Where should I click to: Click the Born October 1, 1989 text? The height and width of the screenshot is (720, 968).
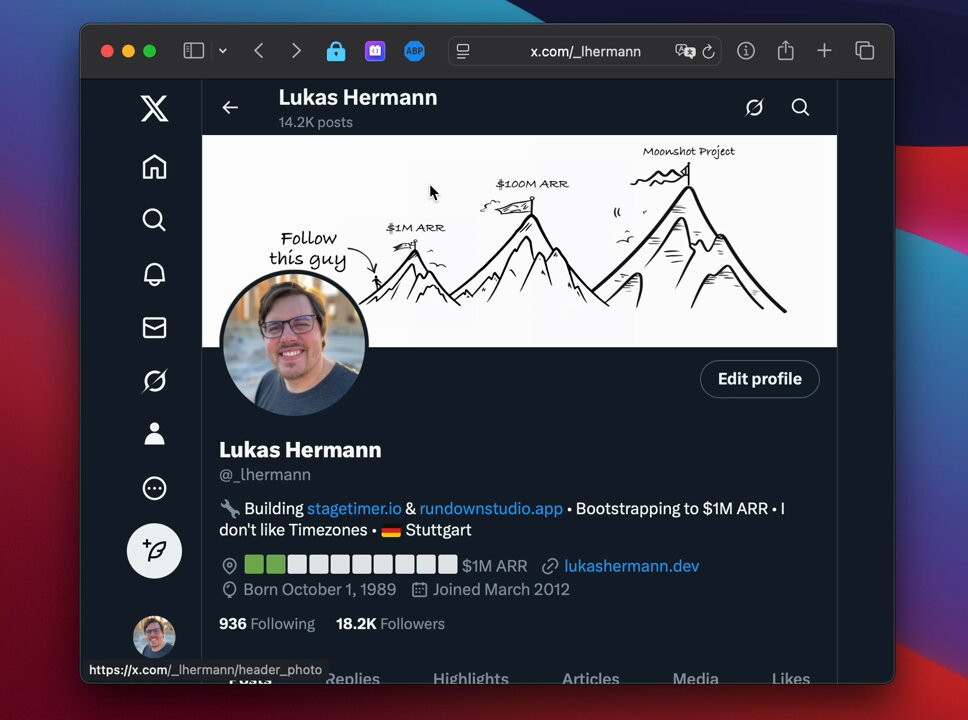coord(320,590)
